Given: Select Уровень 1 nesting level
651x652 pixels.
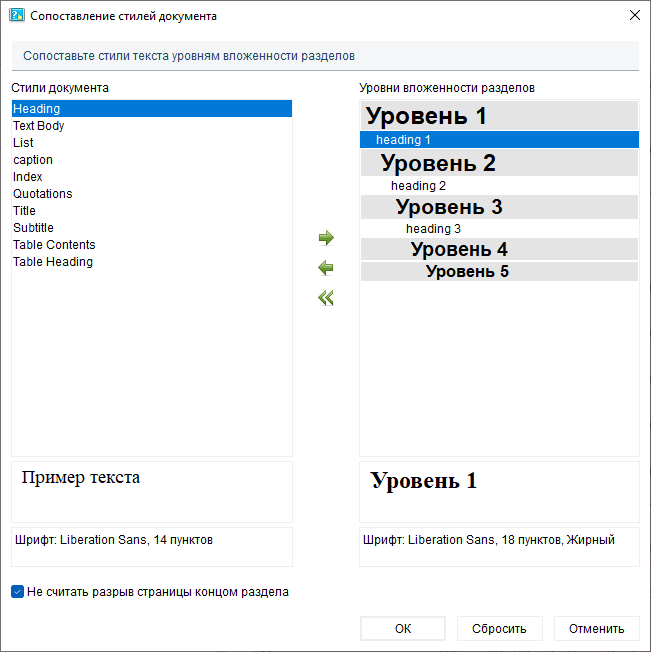Looking at the screenshot, I should pos(426,116).
